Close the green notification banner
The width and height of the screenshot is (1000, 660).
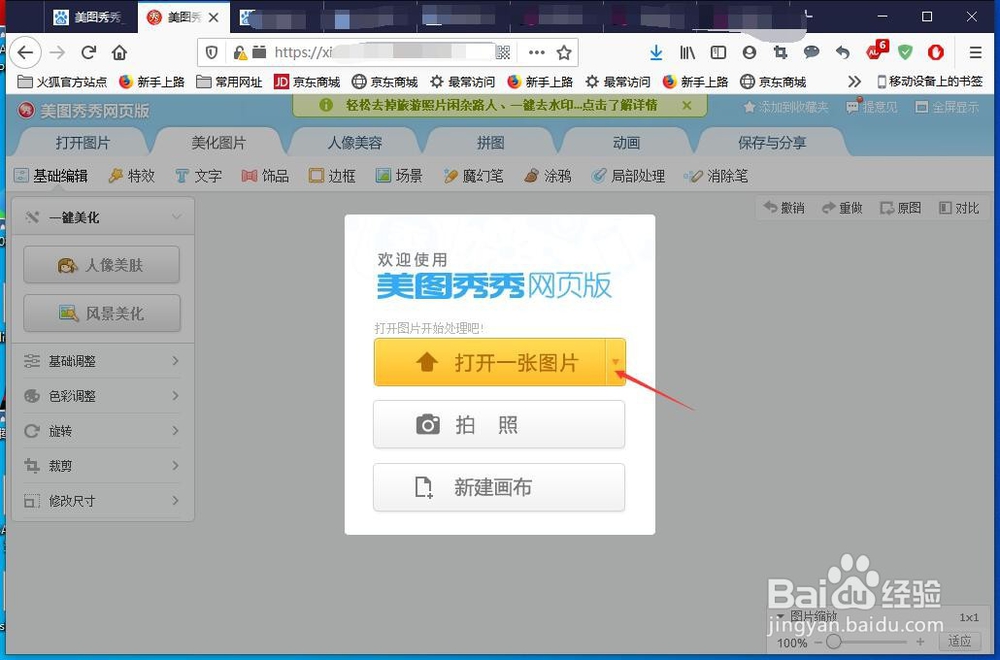(x=687, y=105)
